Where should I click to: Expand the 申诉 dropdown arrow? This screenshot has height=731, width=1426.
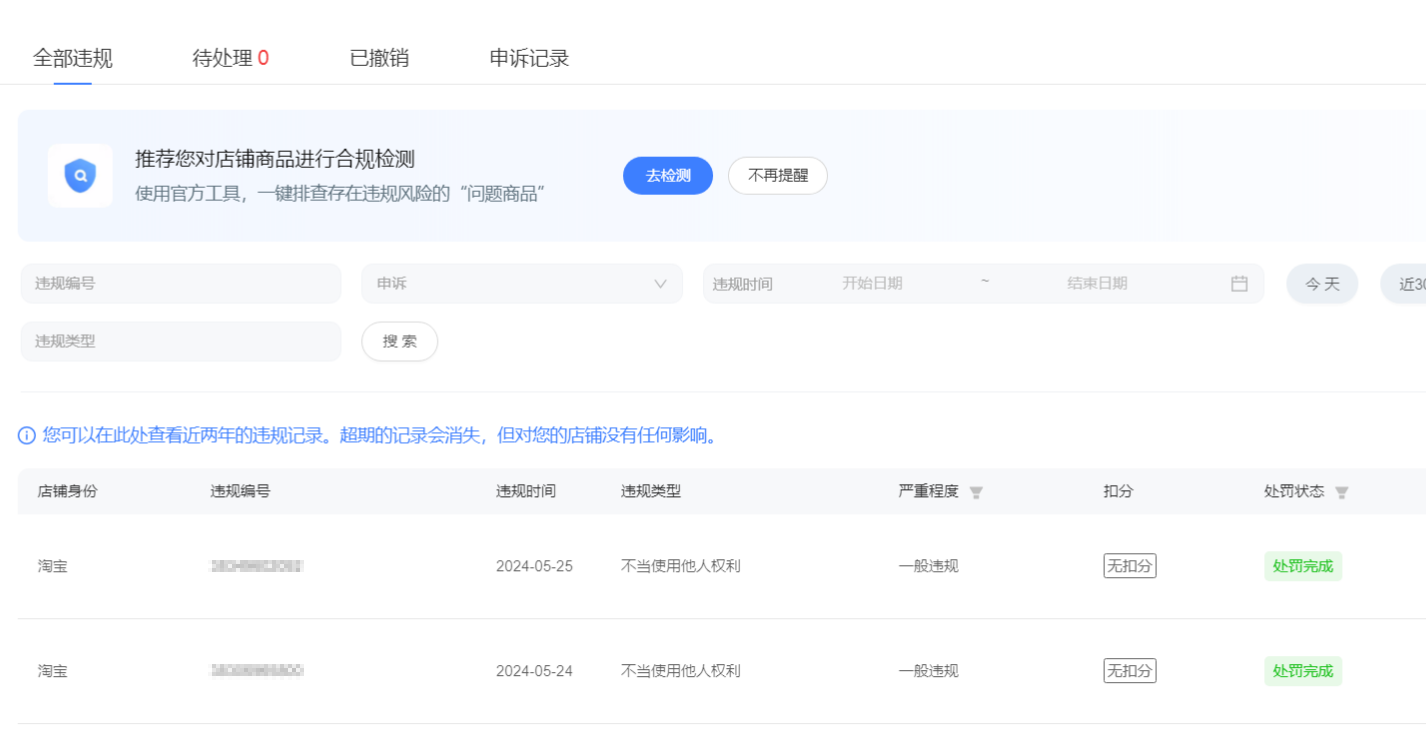pos(660,284)
